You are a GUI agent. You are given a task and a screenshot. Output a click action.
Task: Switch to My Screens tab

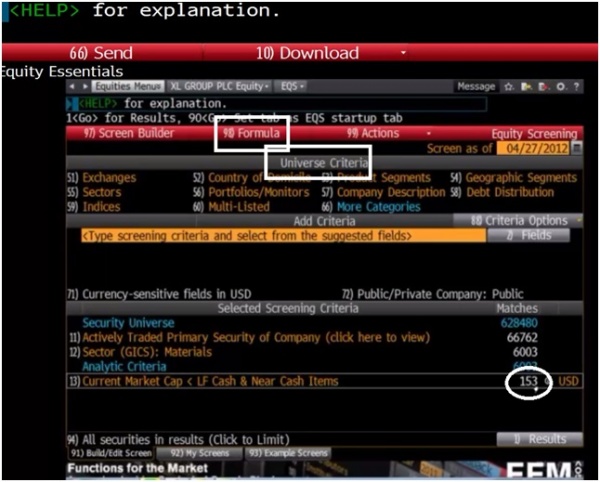click(x=200, y=453)
